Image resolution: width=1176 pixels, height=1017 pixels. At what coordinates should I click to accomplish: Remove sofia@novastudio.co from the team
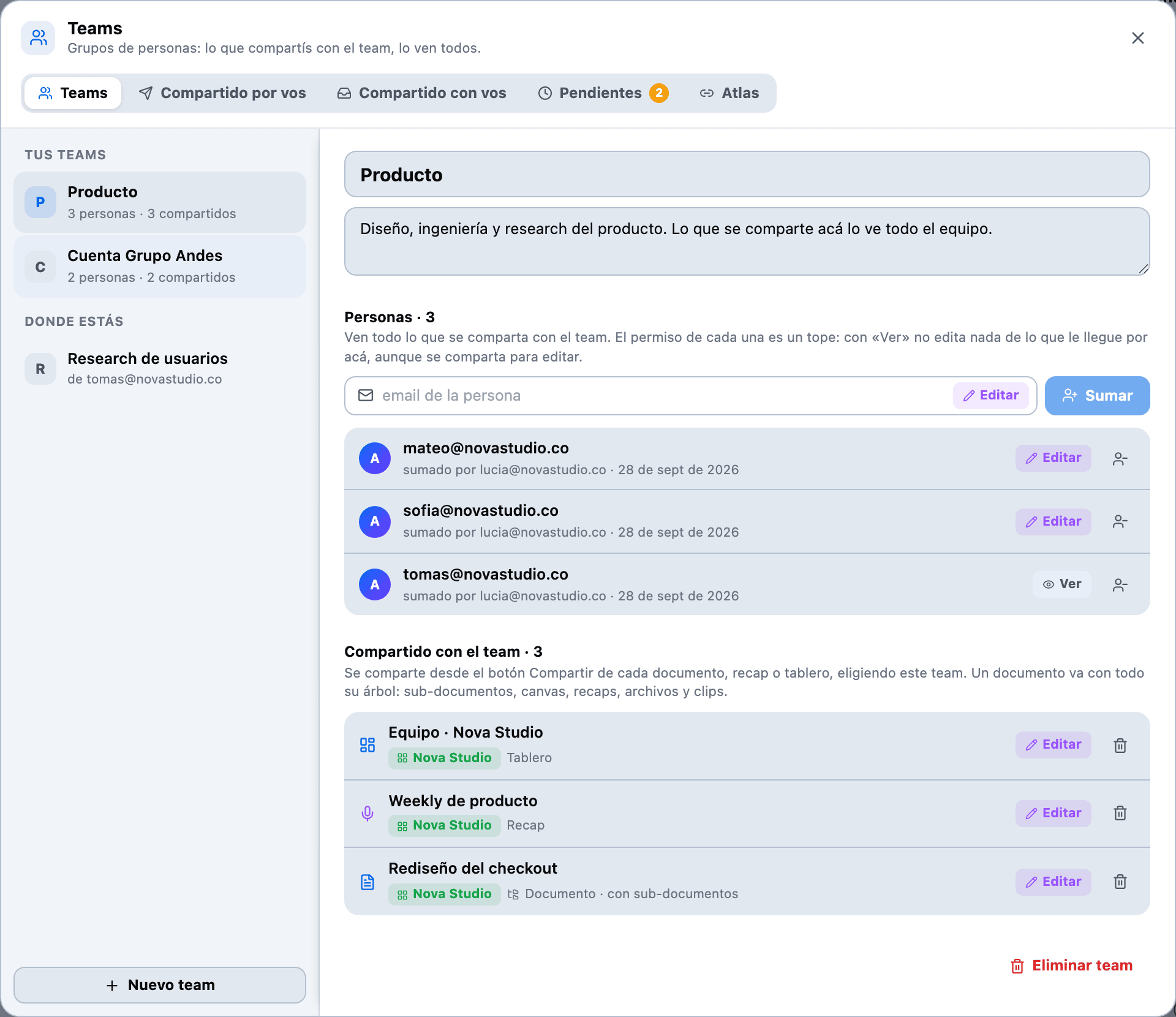tap(1120, 522)
